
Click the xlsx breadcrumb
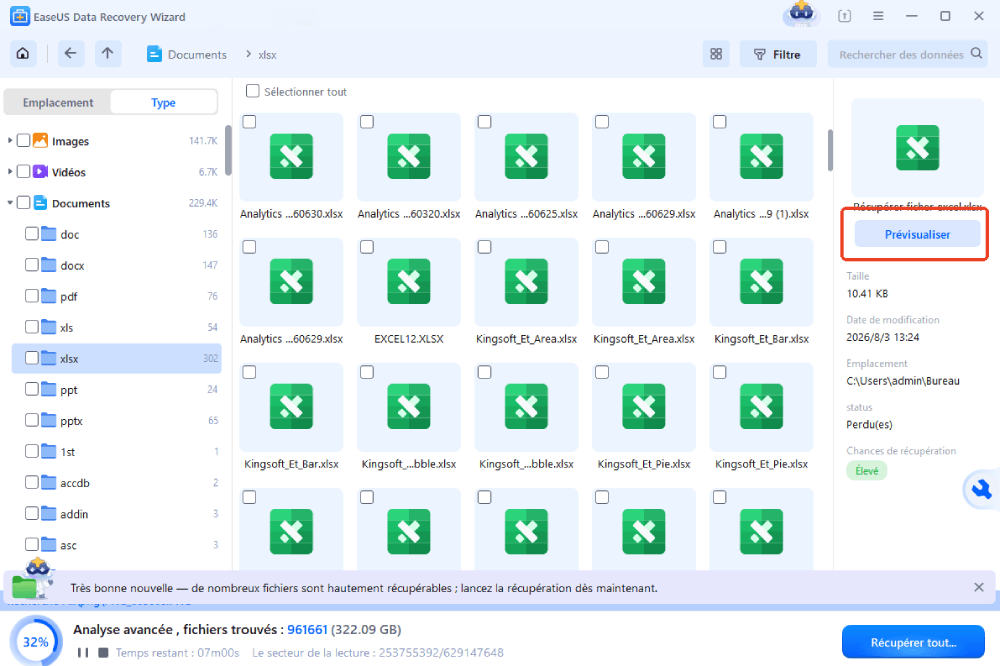coord(267,55)
